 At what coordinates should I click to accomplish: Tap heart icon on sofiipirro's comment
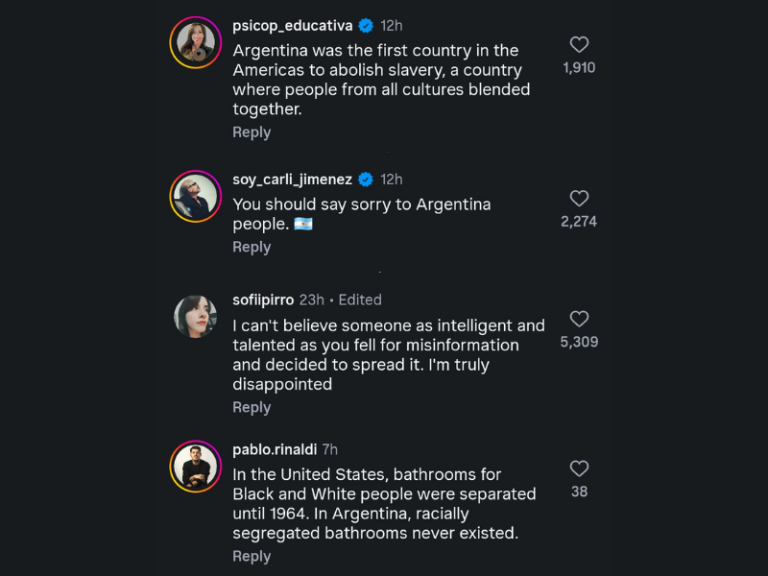tap(579, 319)
